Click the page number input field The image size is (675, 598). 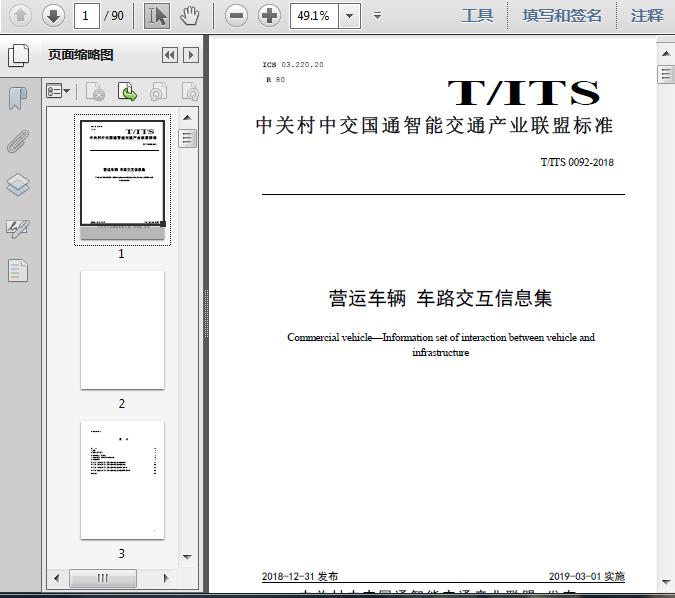87,16
